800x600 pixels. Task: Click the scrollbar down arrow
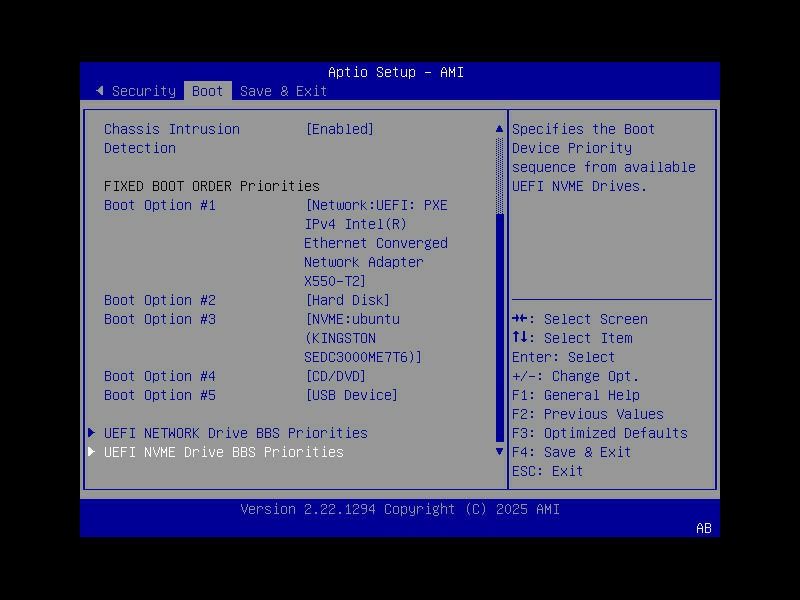point(498,452)
